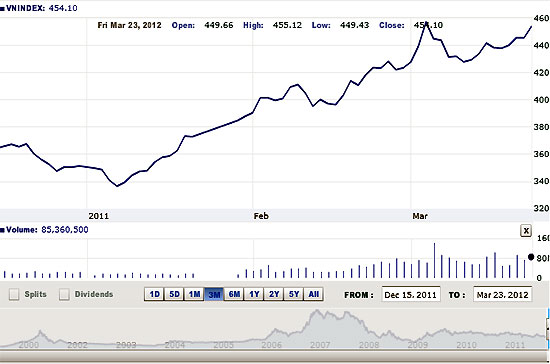The image size is (550, 364).
Task: Select the 1M time range
Action: pyautogui.click(x=194, y=294)
